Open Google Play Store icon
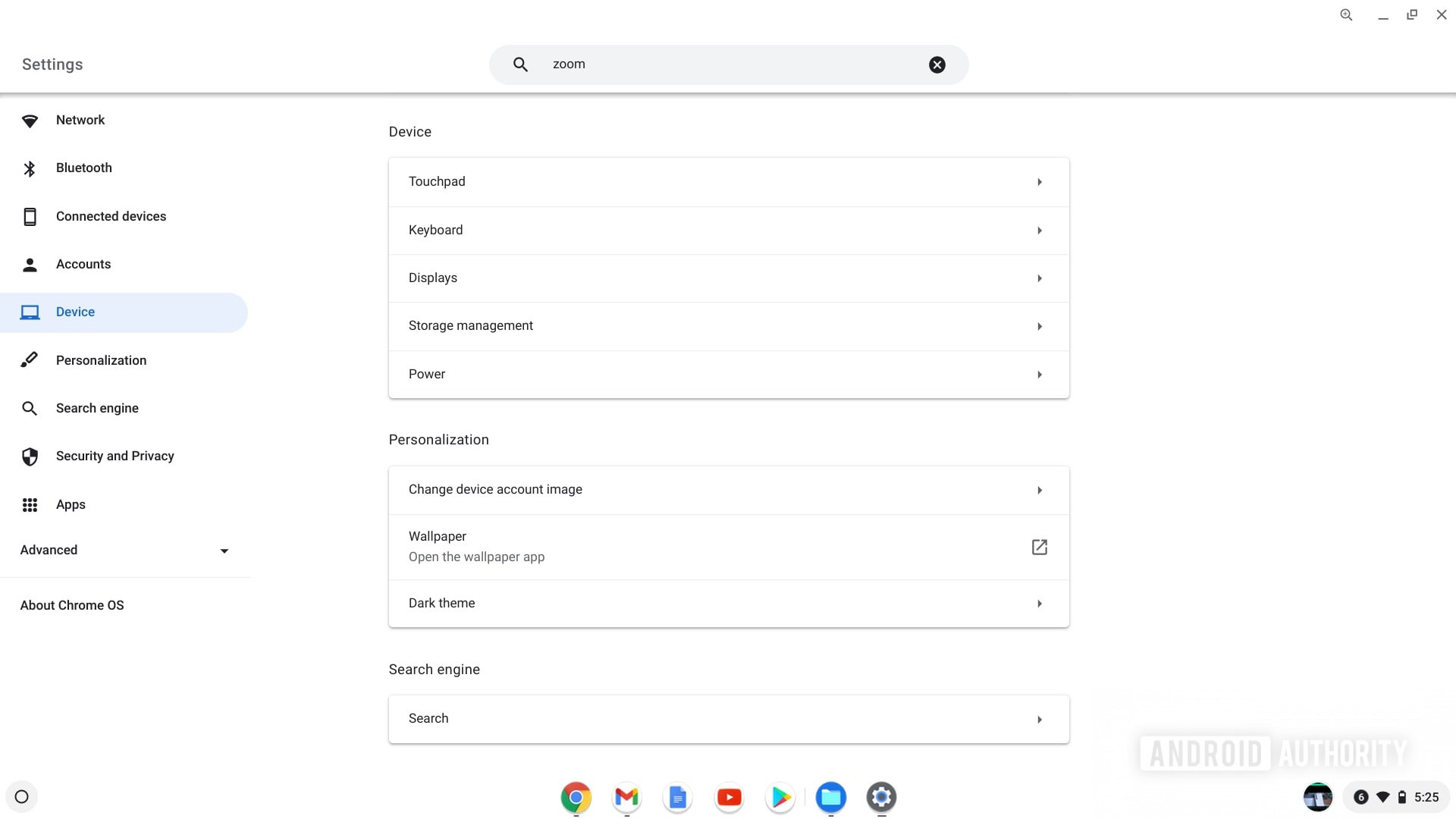 click(x=781, y=797)
